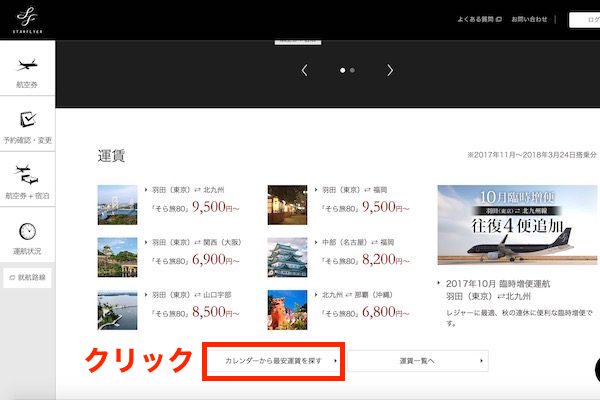The image size is (600, 400).
Task: Open 2017年10月 臨時増便運航 news link
Action: [498, 290]
